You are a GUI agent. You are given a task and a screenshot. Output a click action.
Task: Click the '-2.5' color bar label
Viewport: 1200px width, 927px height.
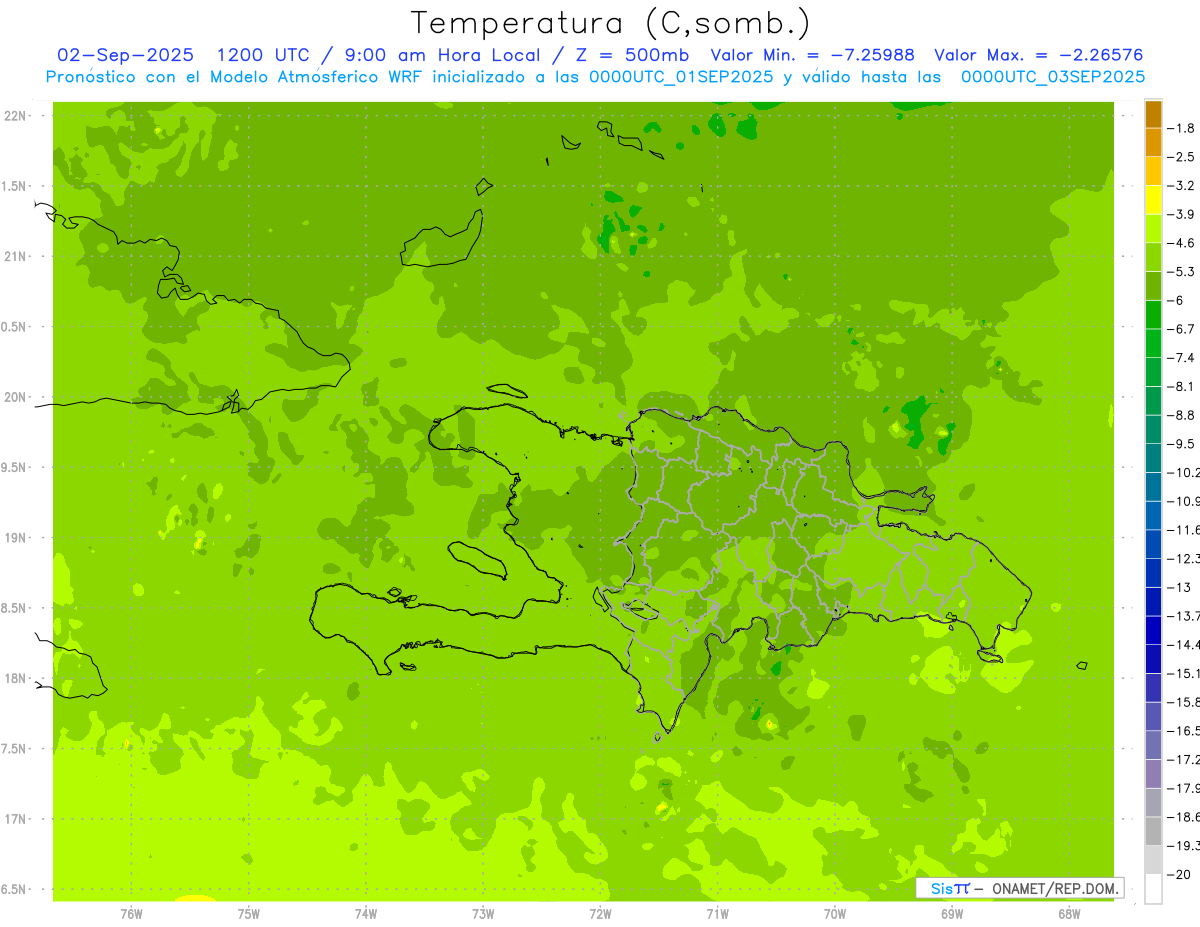point(1181,157)
